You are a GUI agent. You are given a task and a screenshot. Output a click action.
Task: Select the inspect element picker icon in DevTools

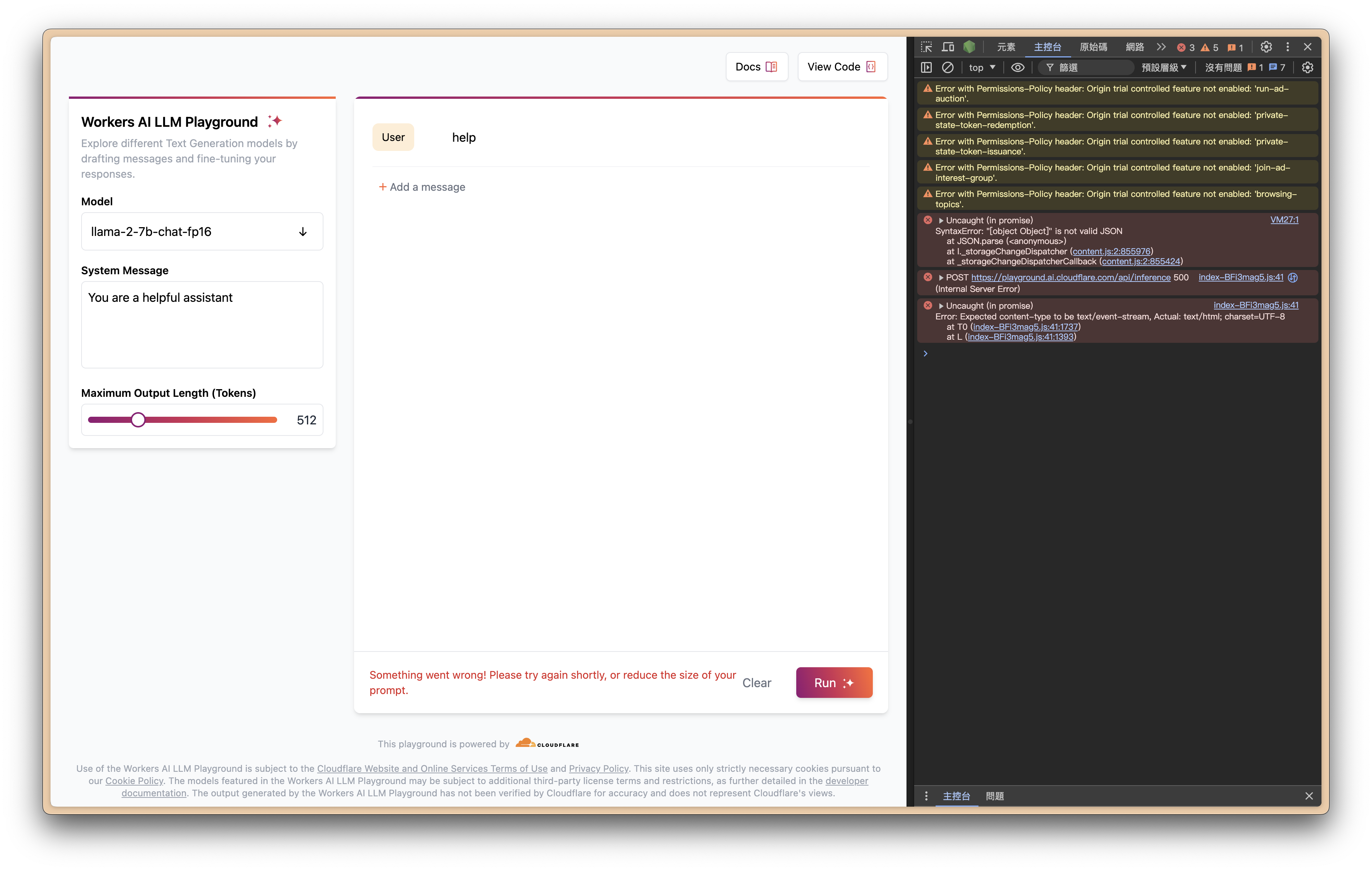[x=926, y=47]
